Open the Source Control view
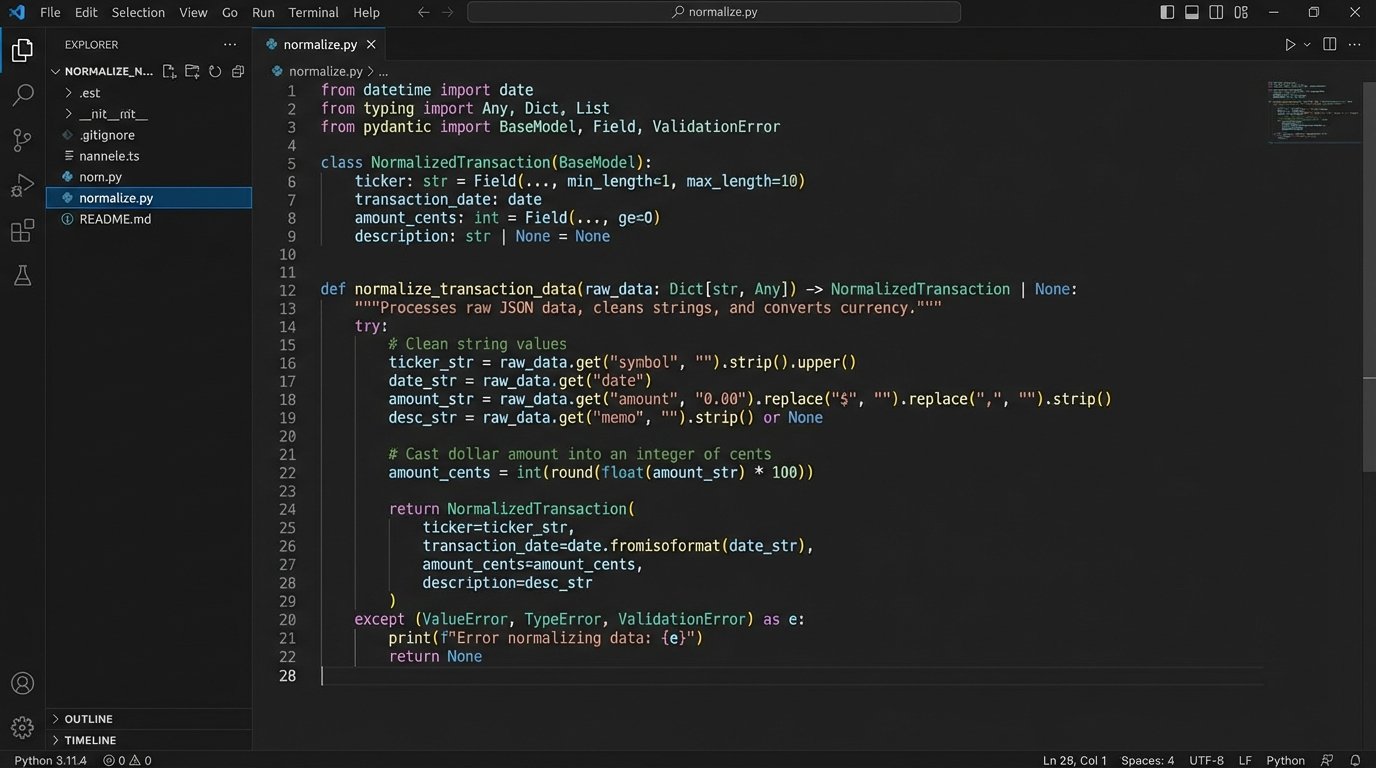Screen dimensions: 1376x768 pyautogui.click(x=22, y=140)
